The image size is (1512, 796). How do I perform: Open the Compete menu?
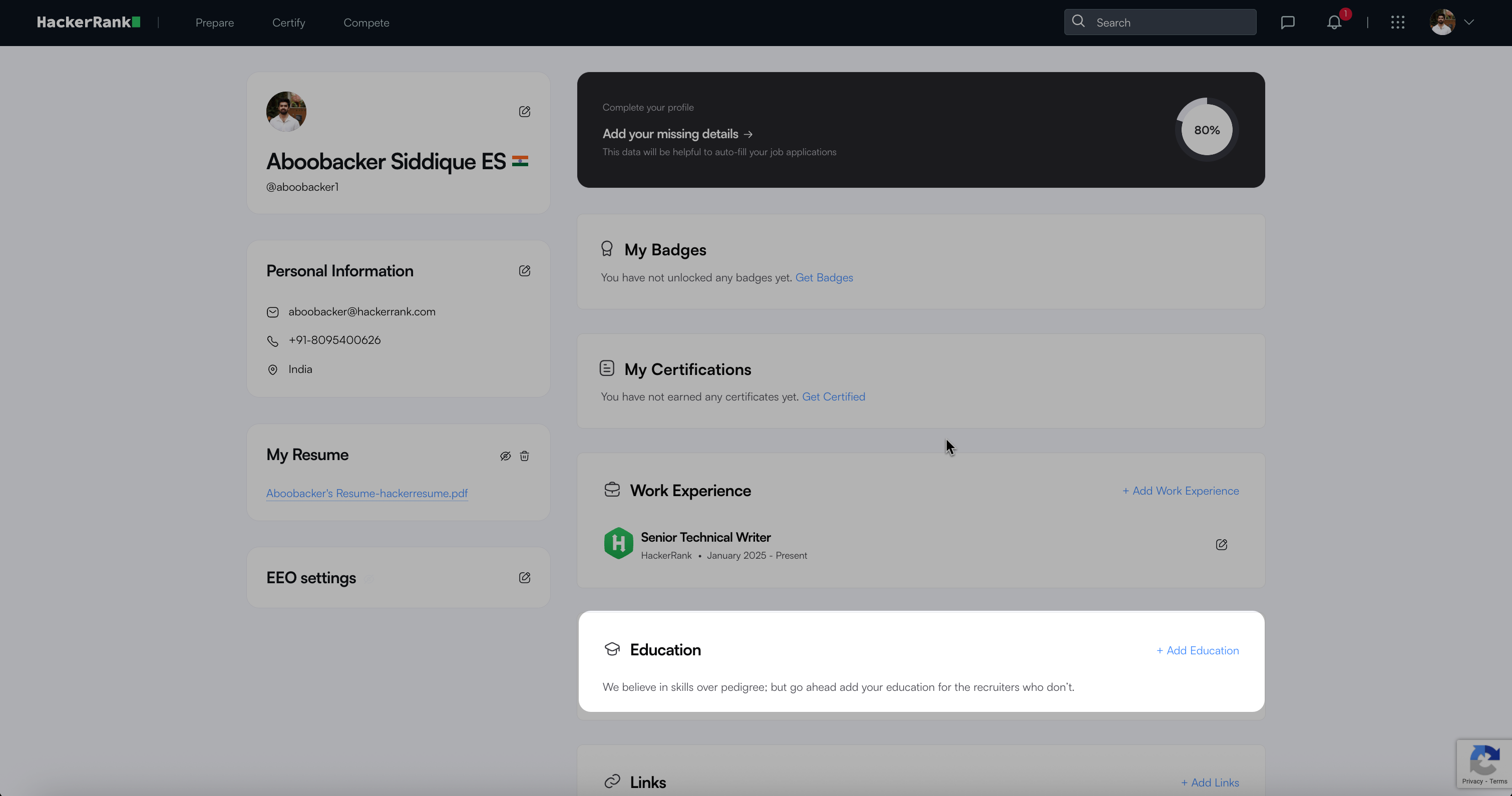click(366, 23)
